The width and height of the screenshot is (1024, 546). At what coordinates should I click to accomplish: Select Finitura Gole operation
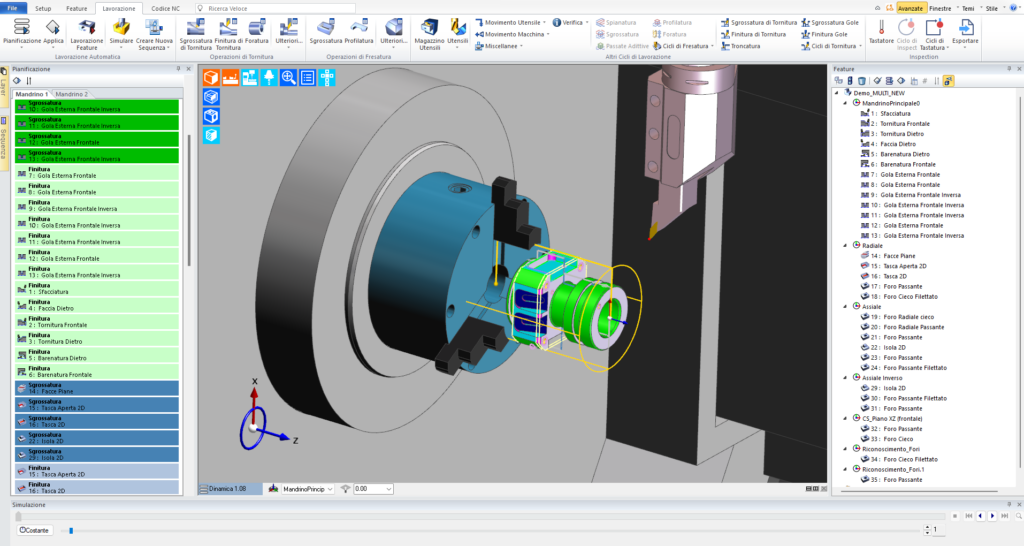[824, 34]
